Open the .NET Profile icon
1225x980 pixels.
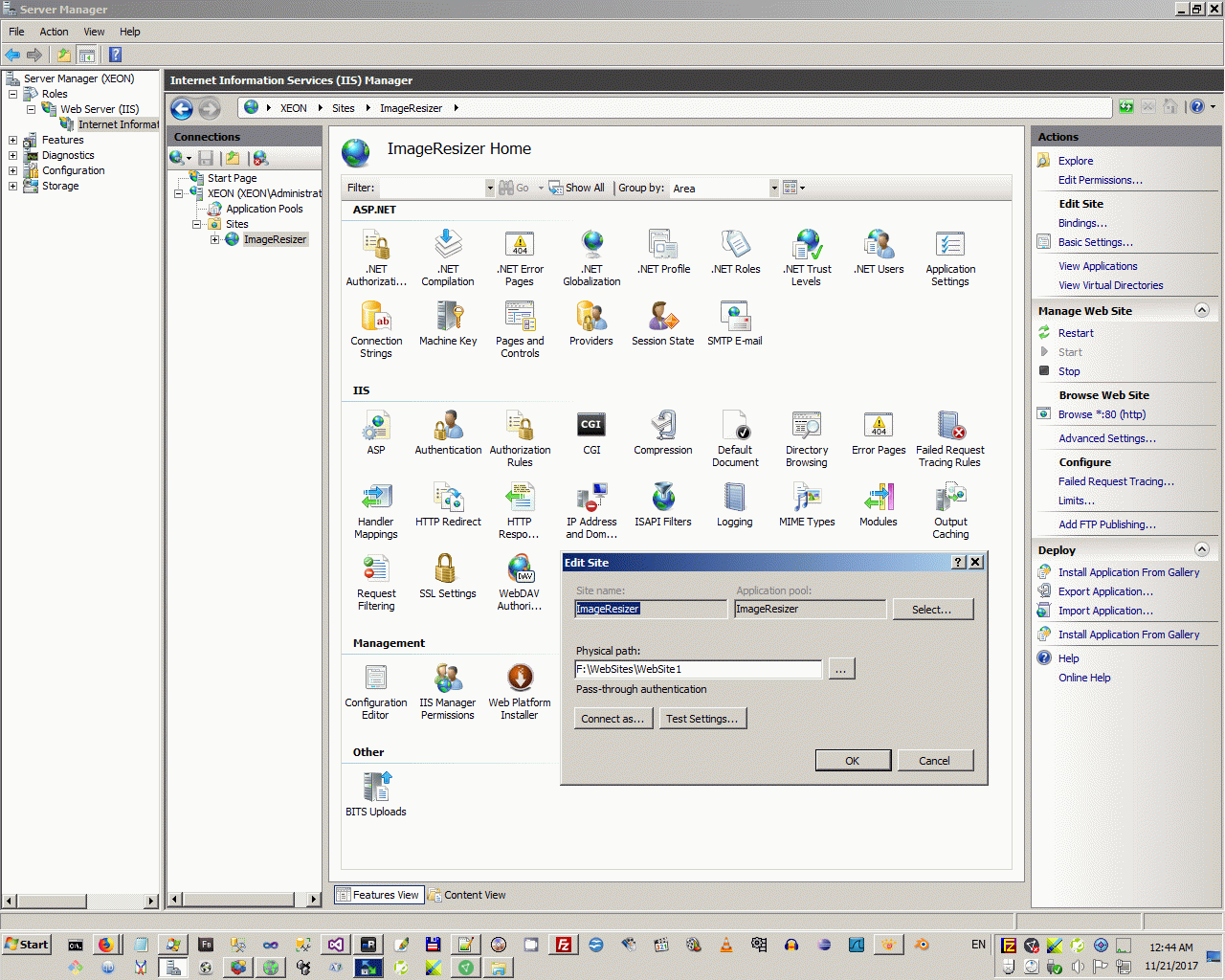pyautogui.click(x=663, y=252)
